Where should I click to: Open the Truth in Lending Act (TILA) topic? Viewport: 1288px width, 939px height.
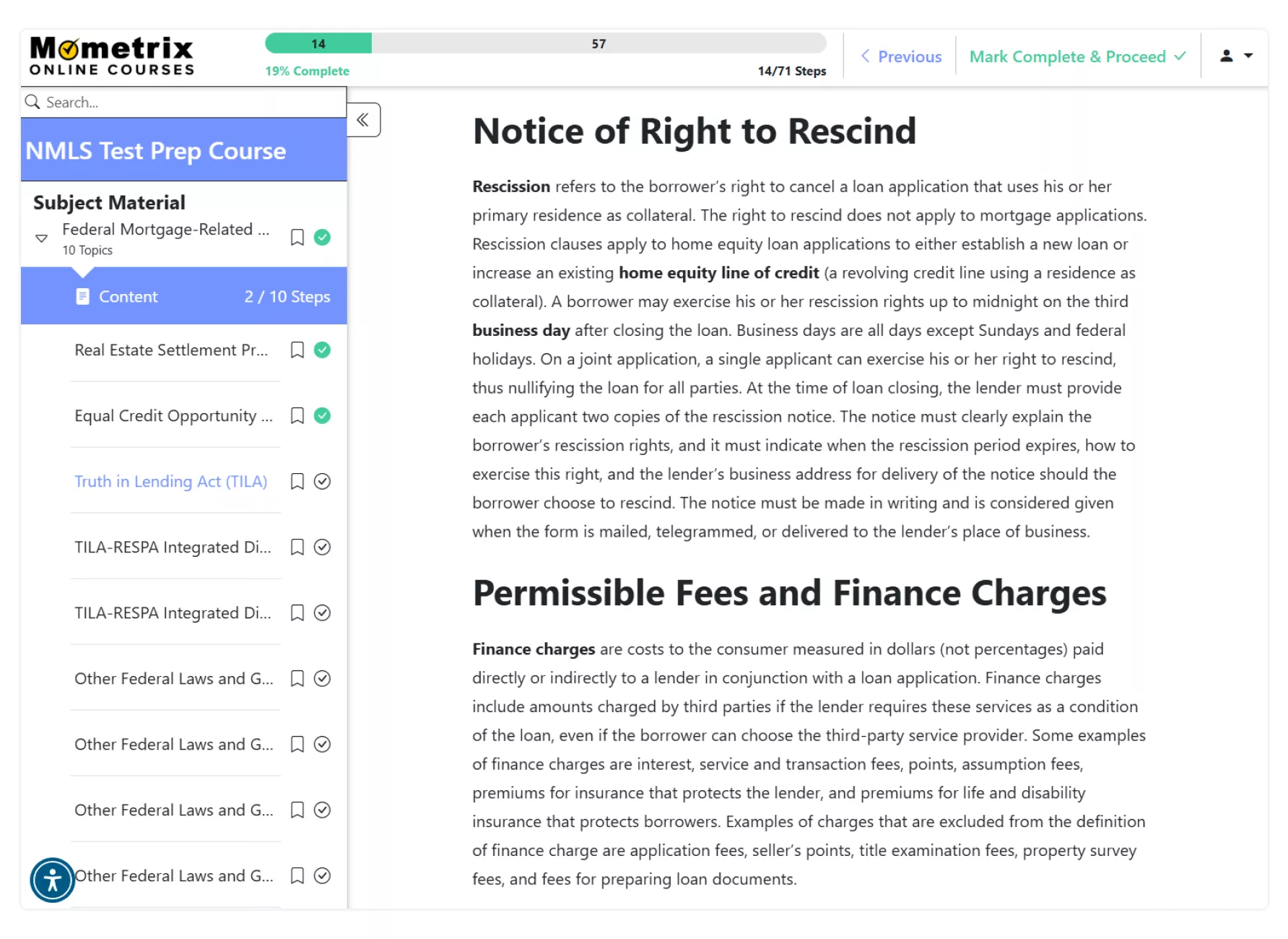pos(170,482)
